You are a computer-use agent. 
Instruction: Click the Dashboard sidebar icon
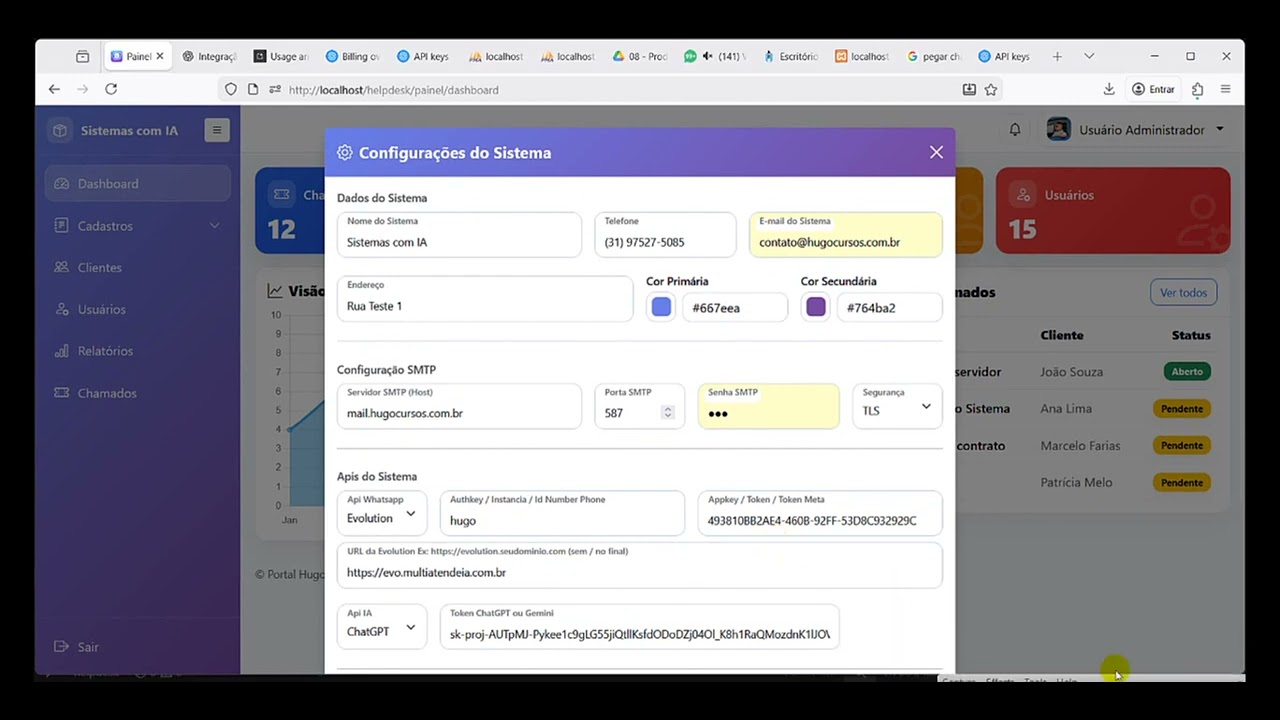coord(62,184)
